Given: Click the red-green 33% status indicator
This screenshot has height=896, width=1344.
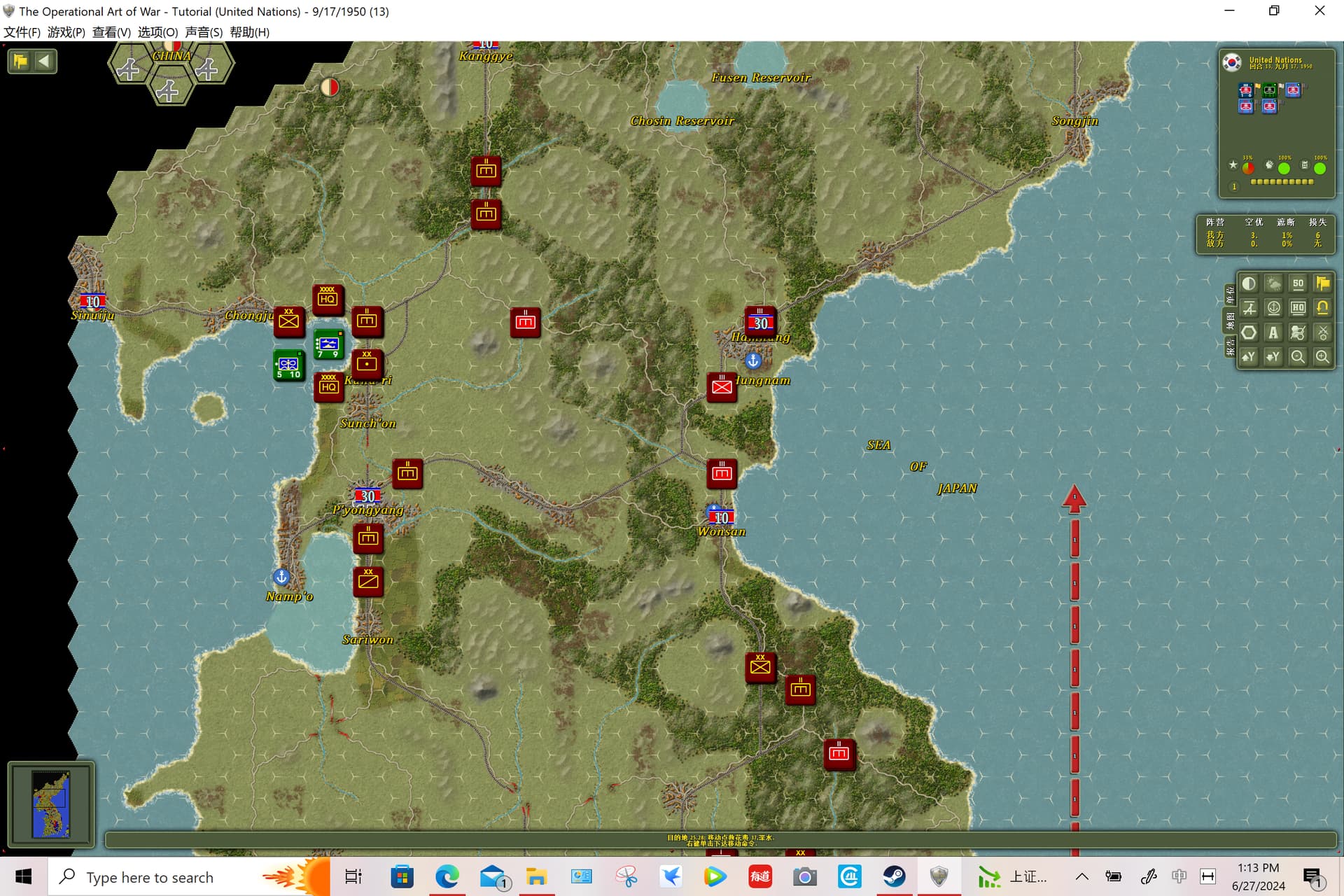Looking at the screenshot, I should [x=1247, y=167].
